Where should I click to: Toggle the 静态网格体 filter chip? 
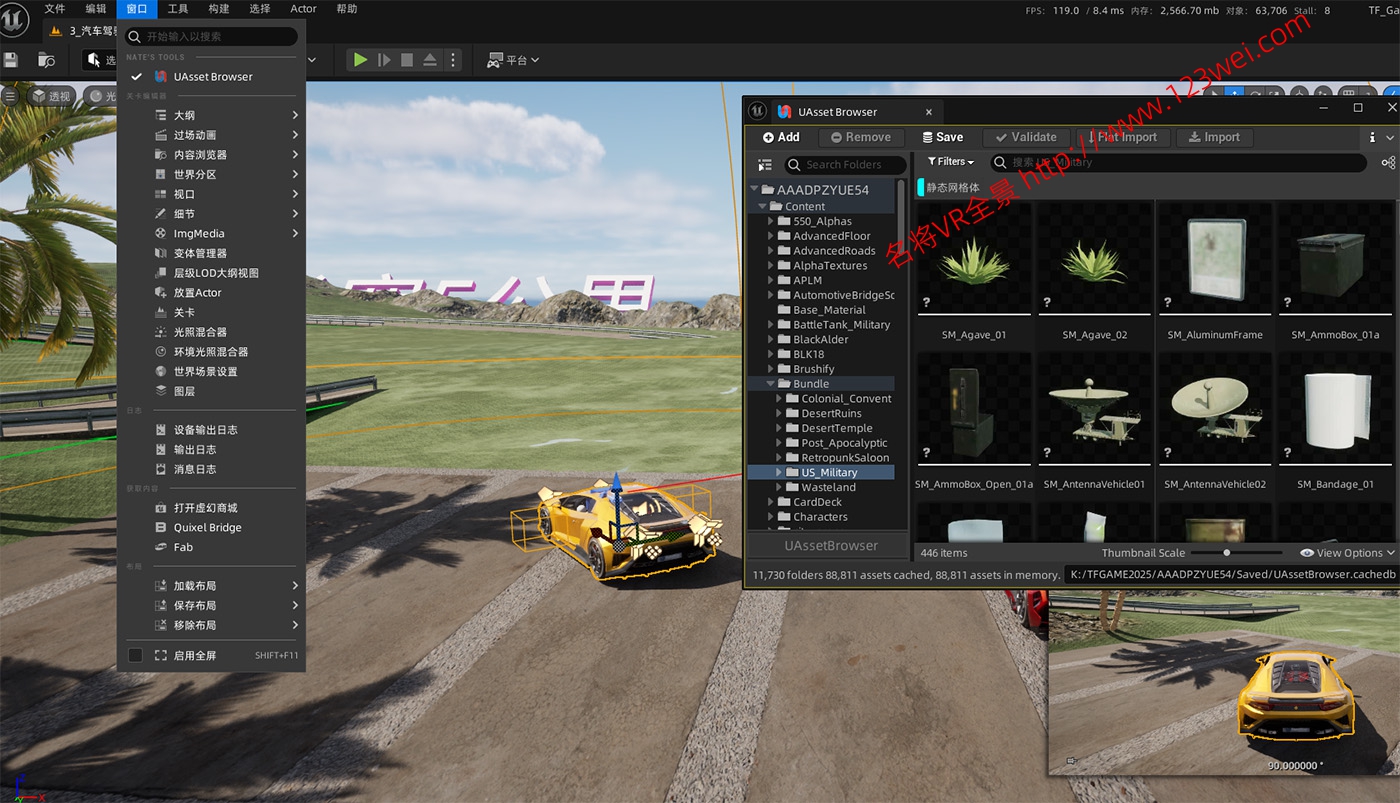952,187
